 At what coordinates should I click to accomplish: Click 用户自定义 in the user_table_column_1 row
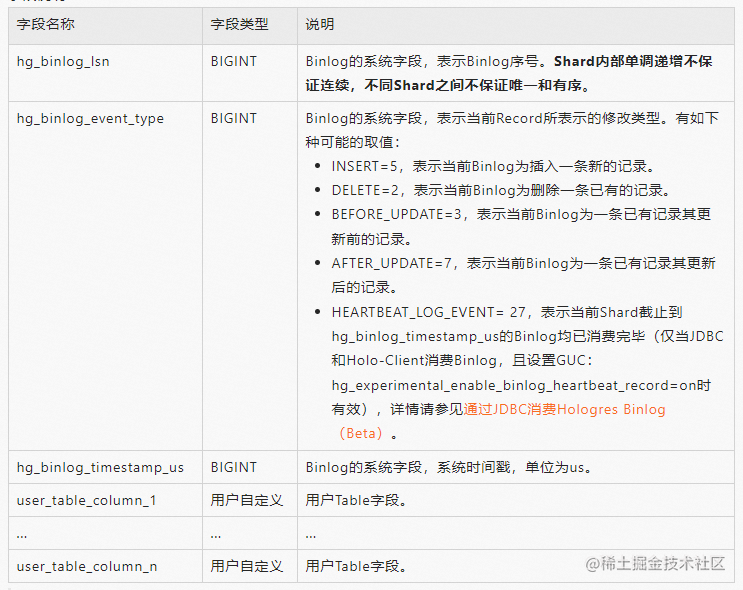(x=246, y=500)
